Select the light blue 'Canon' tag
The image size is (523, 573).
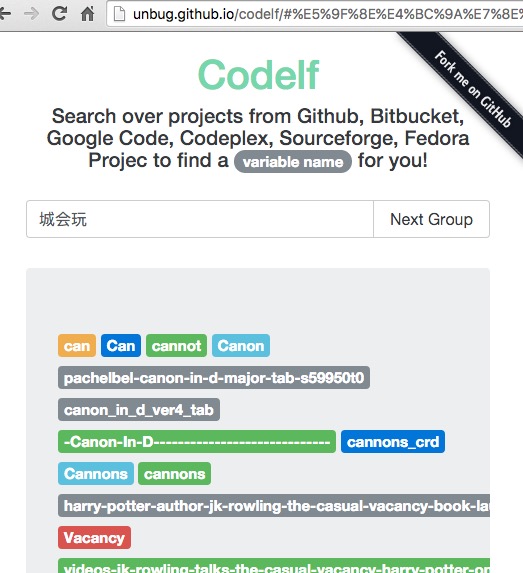(241, 345)
